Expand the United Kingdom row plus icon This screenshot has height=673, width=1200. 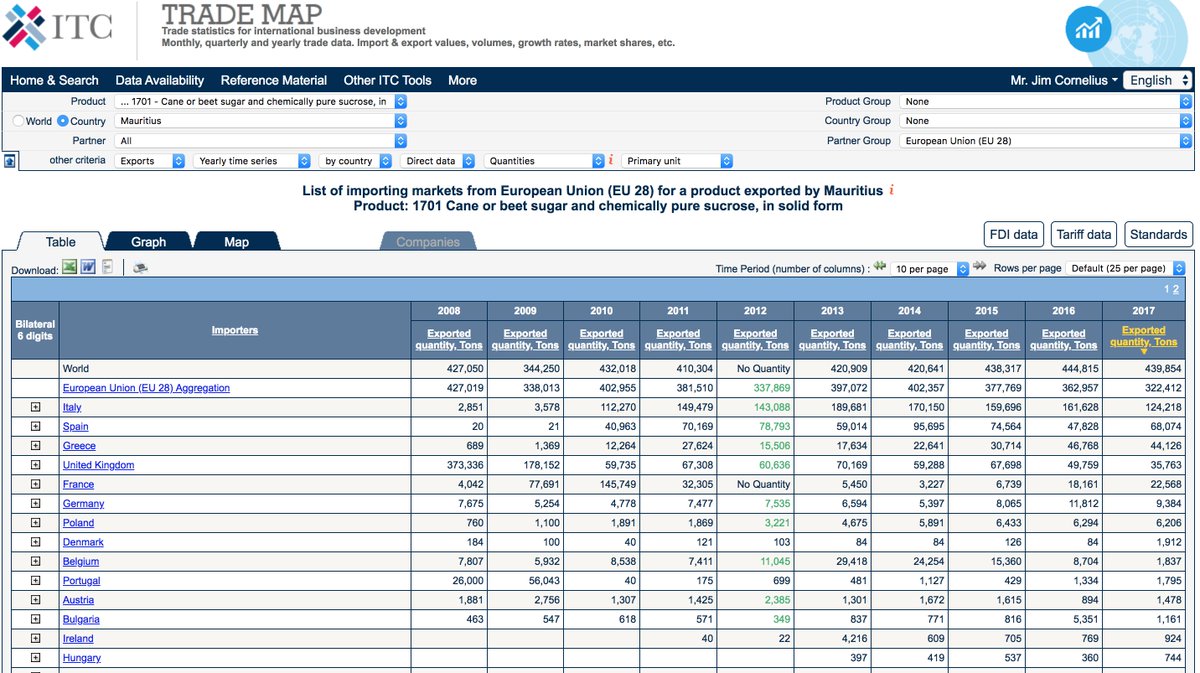coord(35,465)
